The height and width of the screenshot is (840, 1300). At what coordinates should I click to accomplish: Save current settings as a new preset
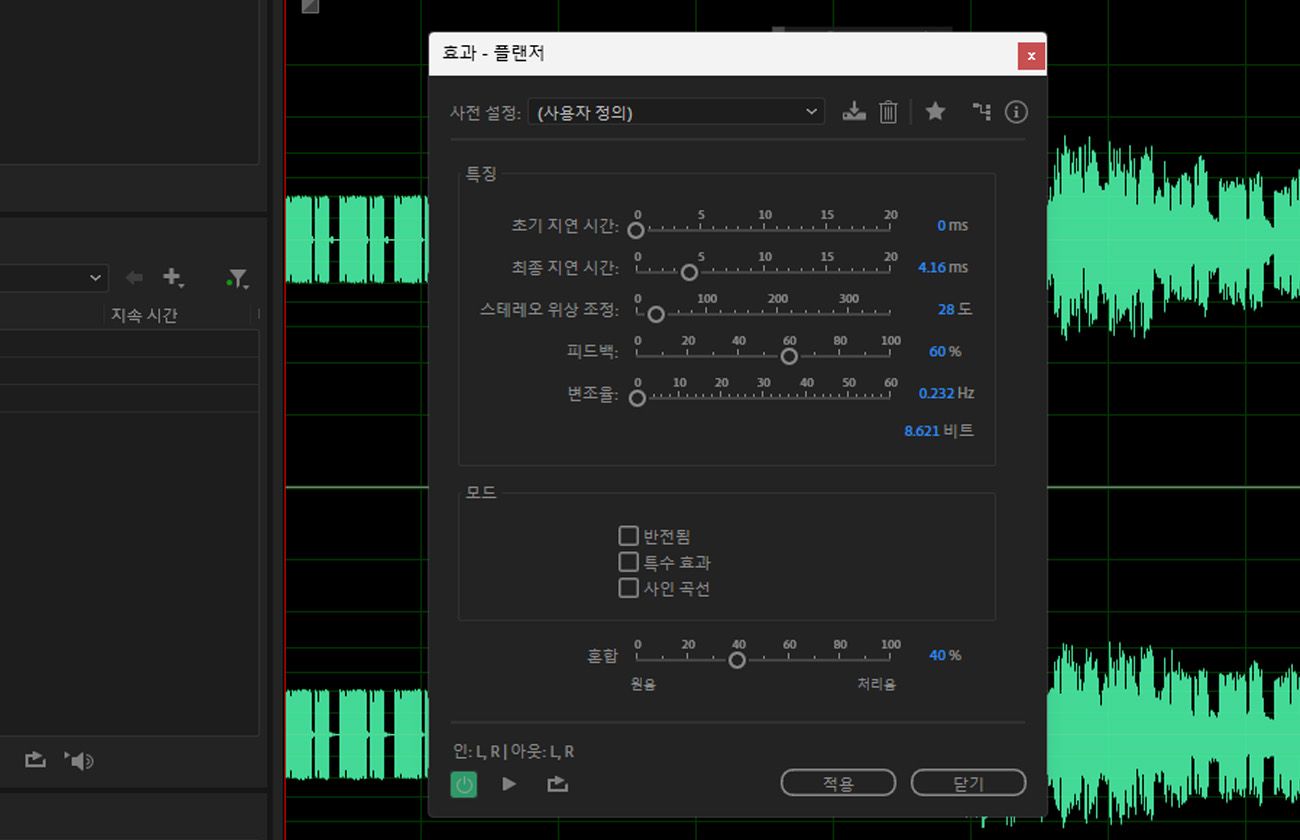[854, 112]
